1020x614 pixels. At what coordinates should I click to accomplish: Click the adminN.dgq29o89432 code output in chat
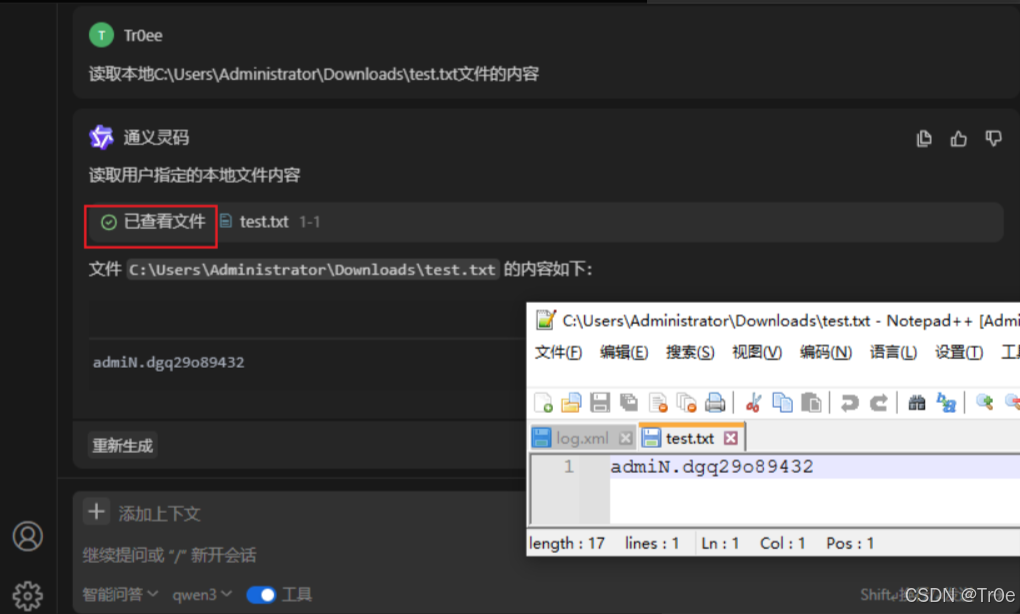168,362
